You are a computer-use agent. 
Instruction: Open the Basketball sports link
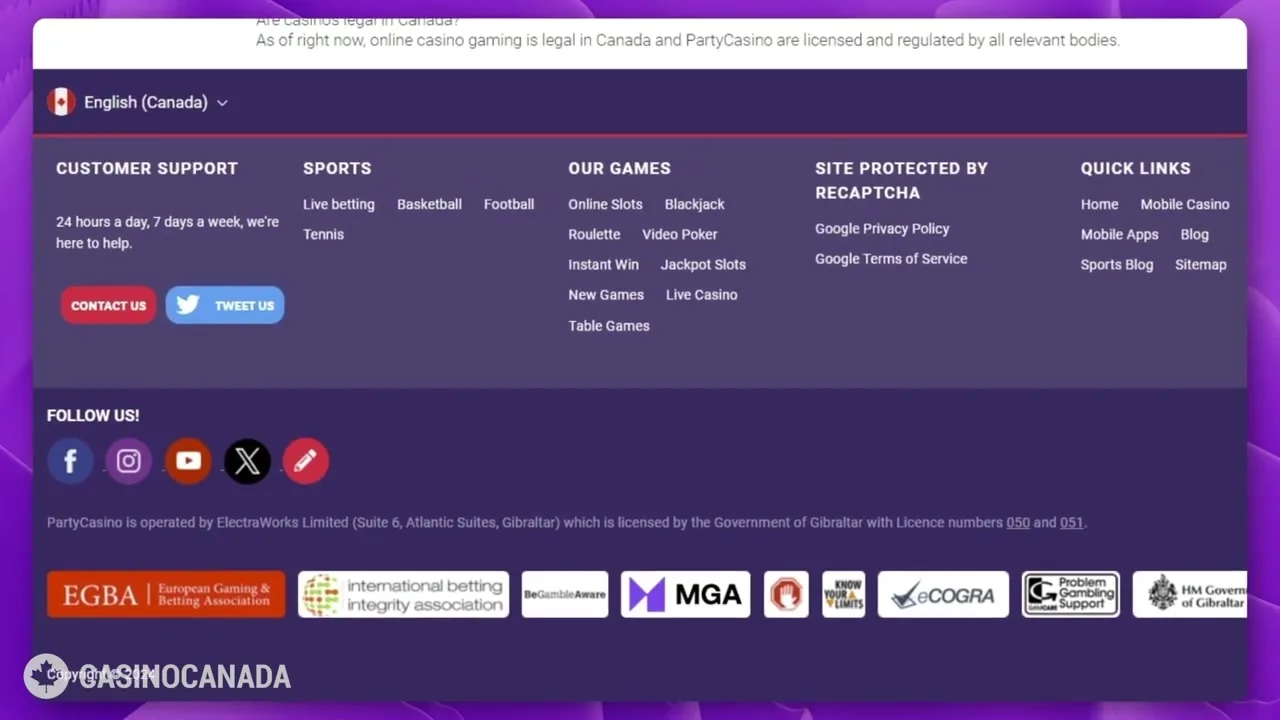(x=429, y=204)
